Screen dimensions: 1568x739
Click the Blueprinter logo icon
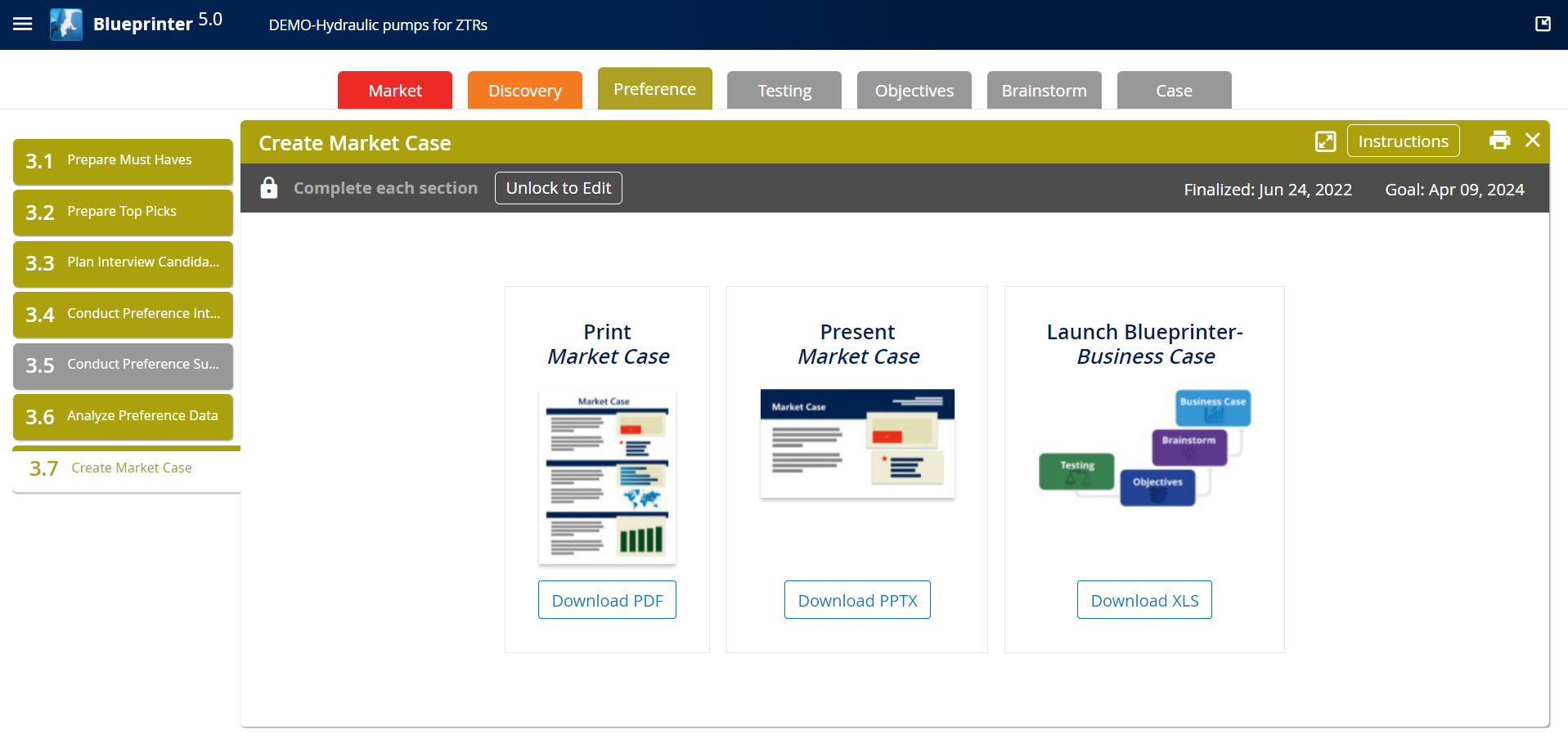click(66, 25)
